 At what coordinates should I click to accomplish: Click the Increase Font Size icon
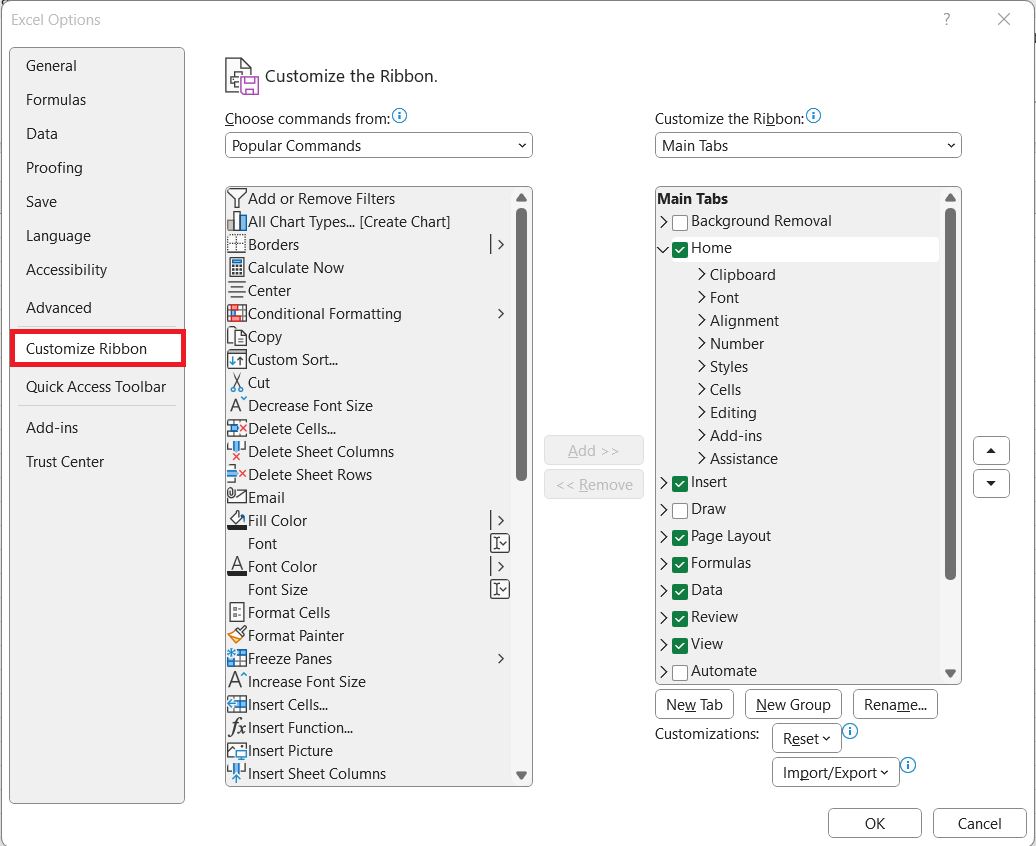237,681
